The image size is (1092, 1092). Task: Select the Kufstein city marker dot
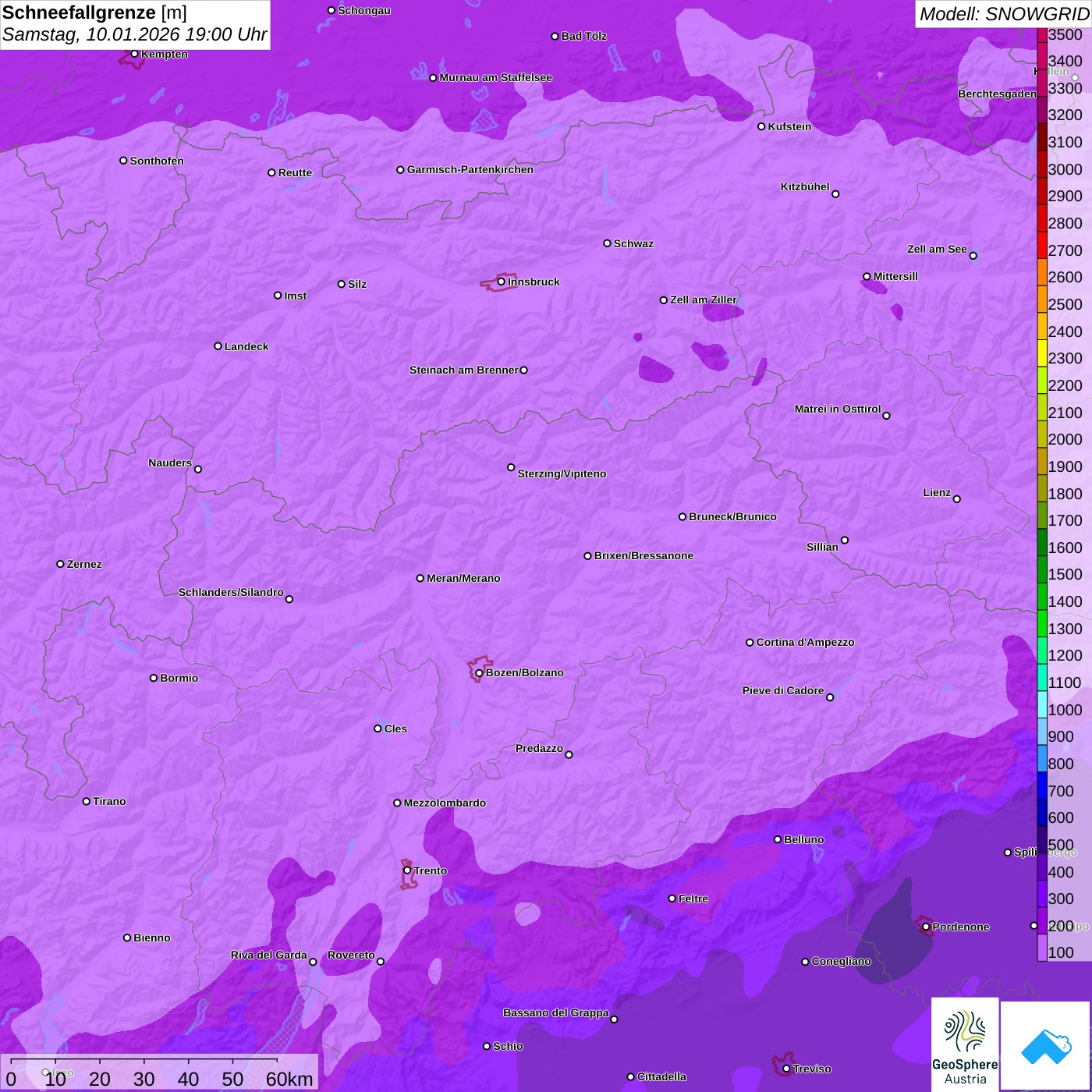click(x=761, y=126)
